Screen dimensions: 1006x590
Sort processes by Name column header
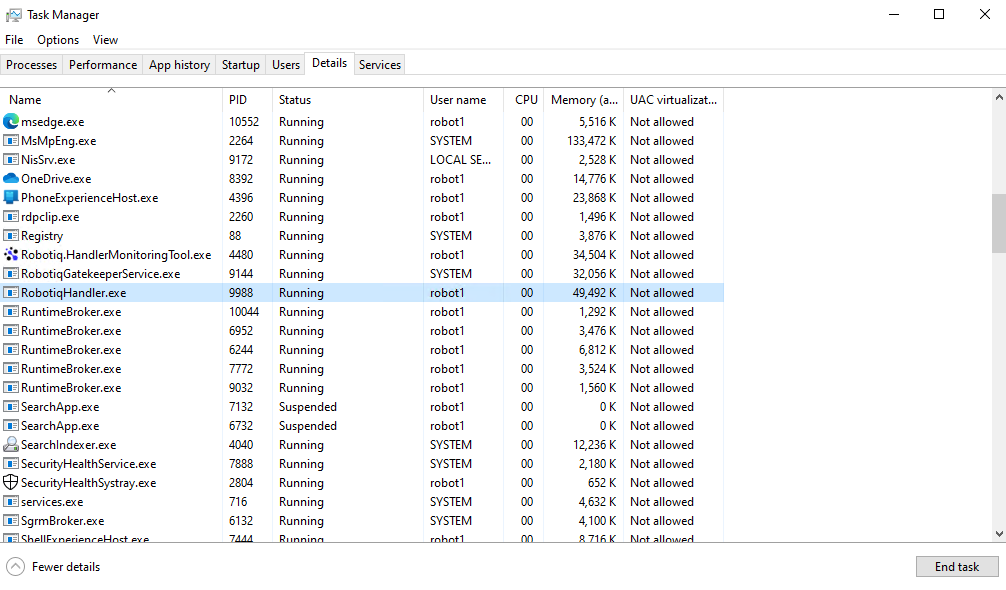[x=112, y=99]
